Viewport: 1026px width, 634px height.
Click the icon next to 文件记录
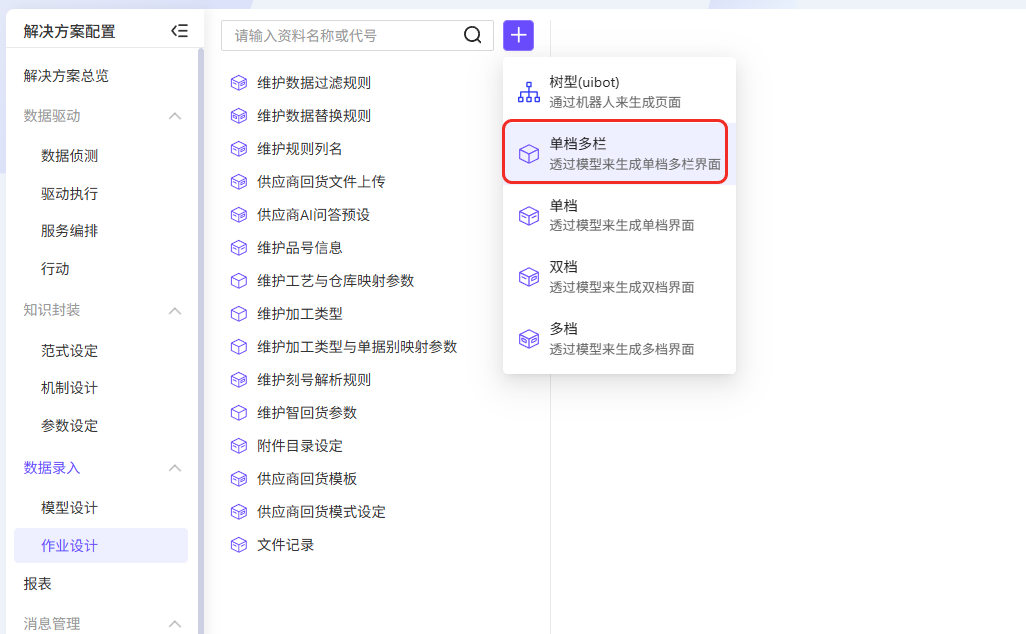238,545
